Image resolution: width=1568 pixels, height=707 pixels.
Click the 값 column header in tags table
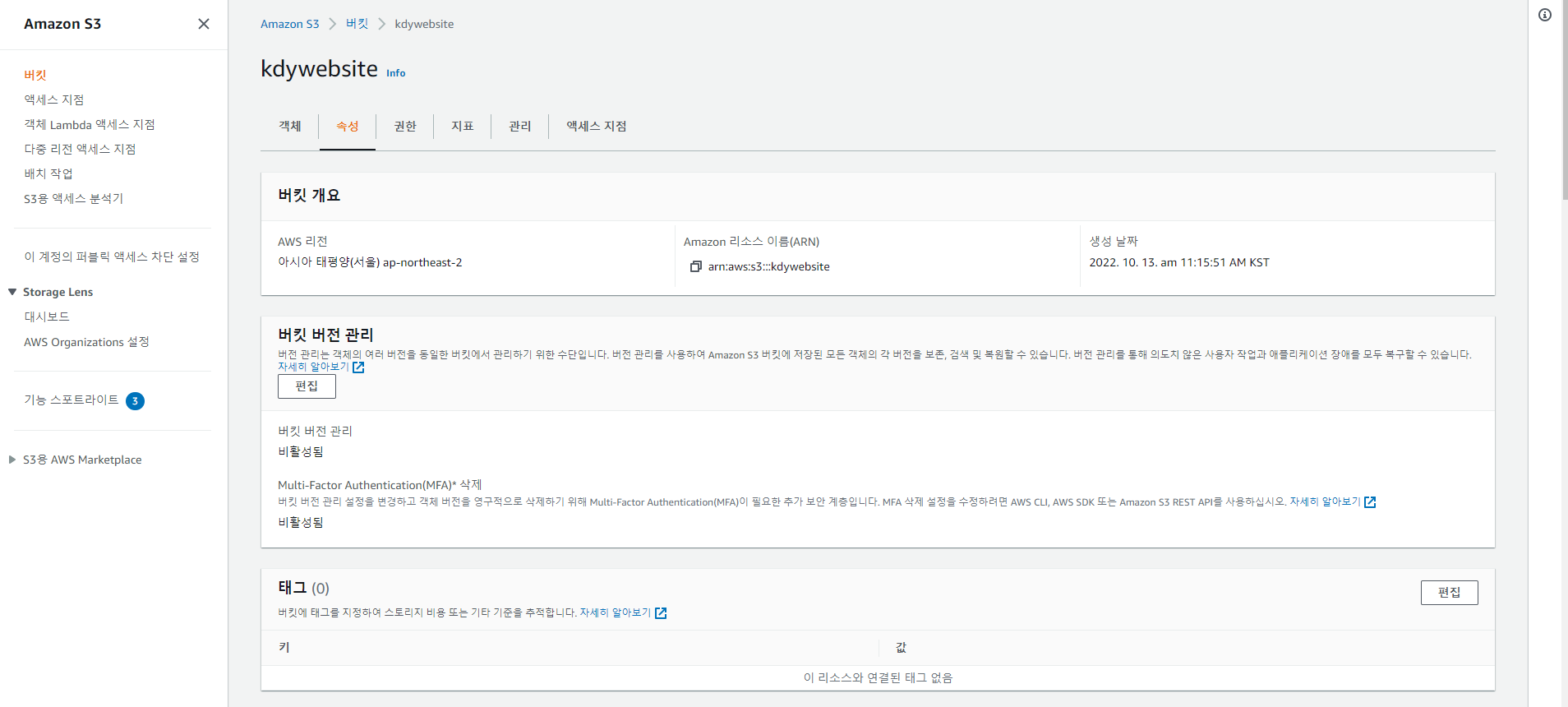tap(901, 648)
